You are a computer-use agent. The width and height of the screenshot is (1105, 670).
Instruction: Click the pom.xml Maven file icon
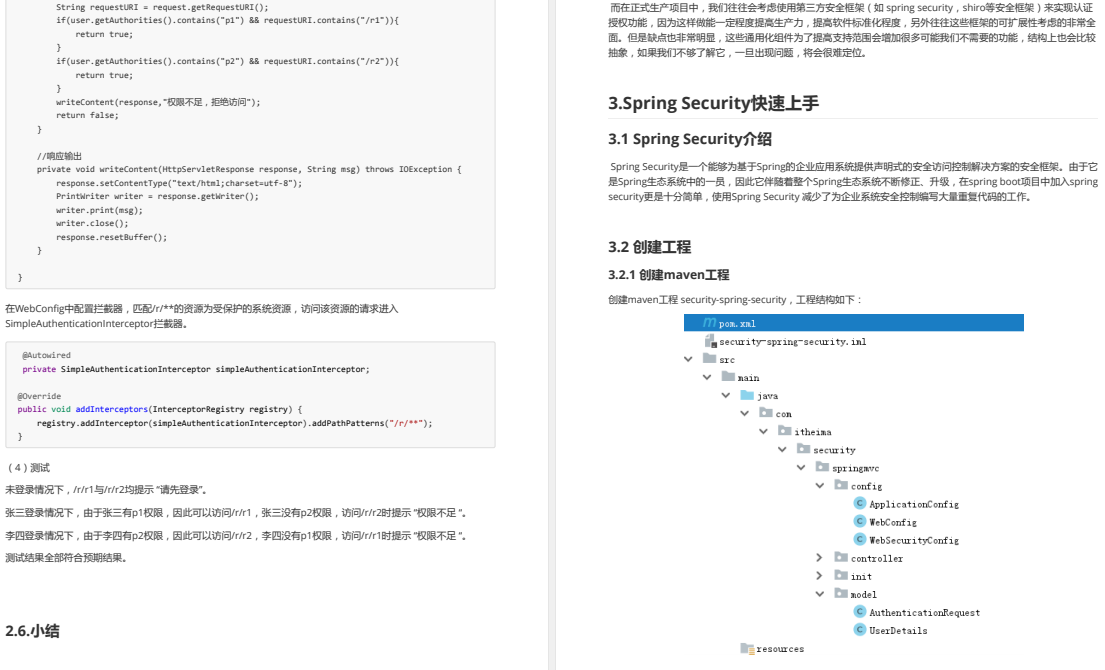click(710, 323)
